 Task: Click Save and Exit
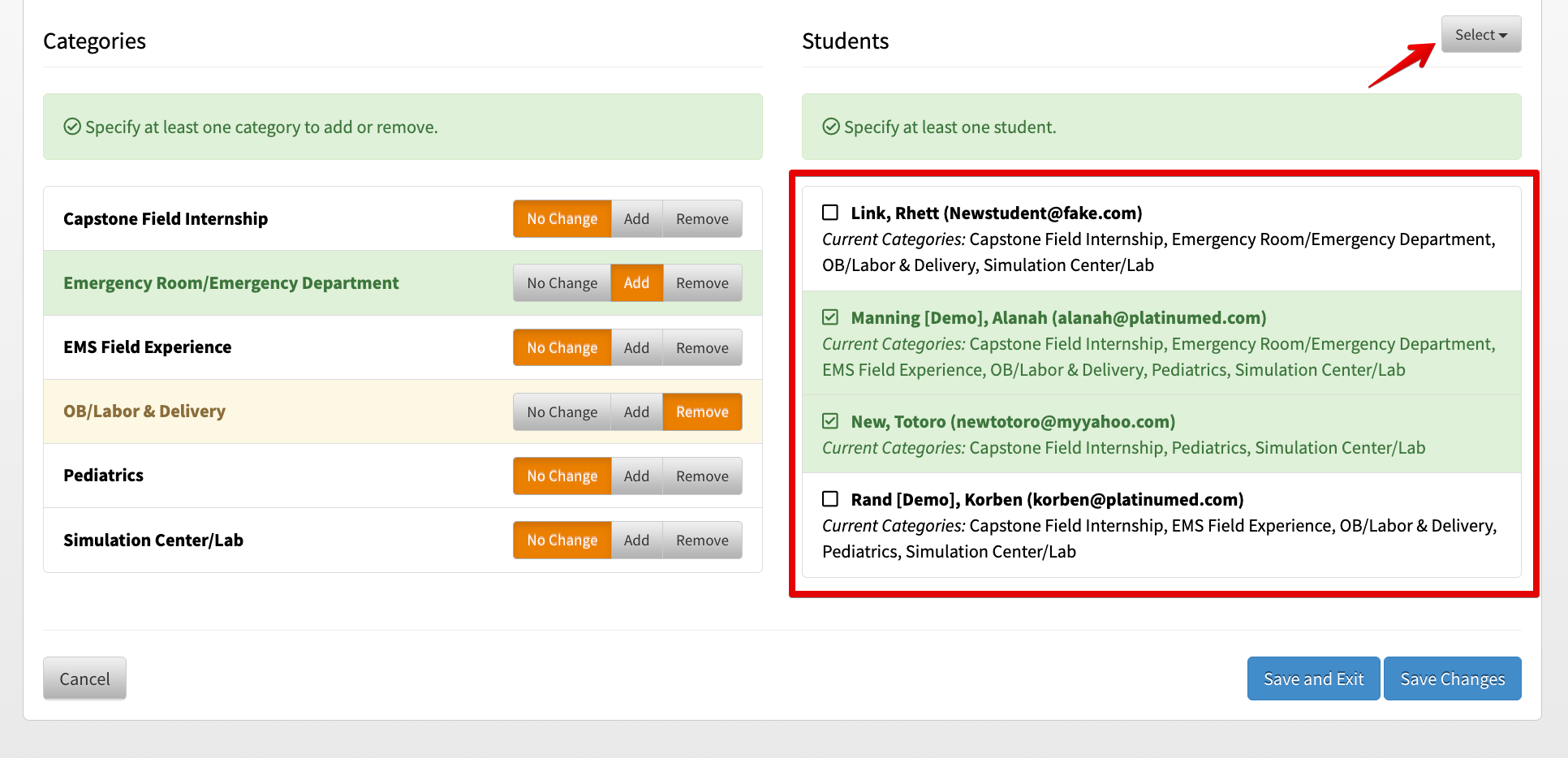[x=1313, y=678]
